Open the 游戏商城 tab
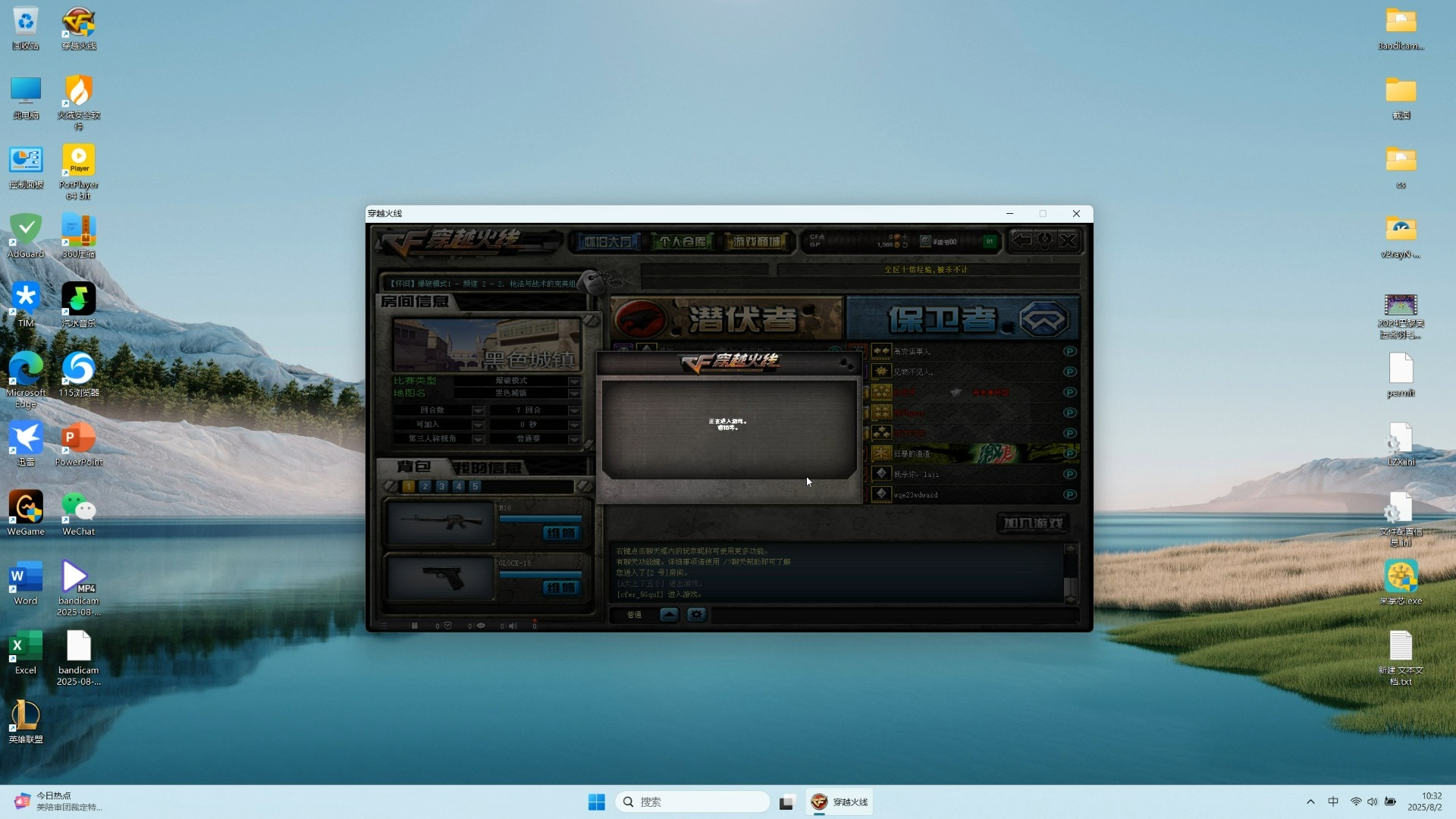Screen dimensions: 1456x819 tap(756, 242)
